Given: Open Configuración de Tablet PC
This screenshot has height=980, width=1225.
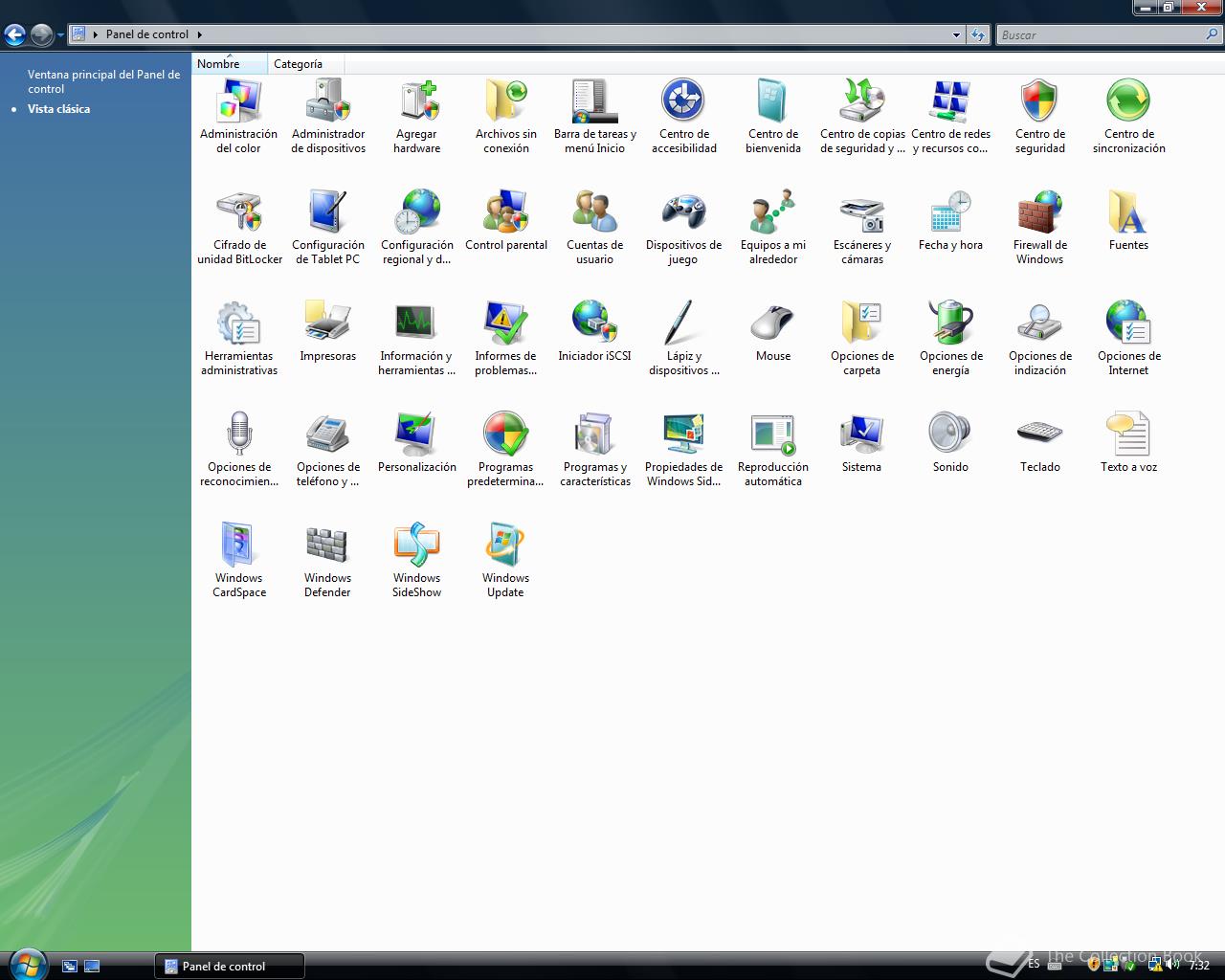Looking at the screenshot, I should click(x=327, y=228).
